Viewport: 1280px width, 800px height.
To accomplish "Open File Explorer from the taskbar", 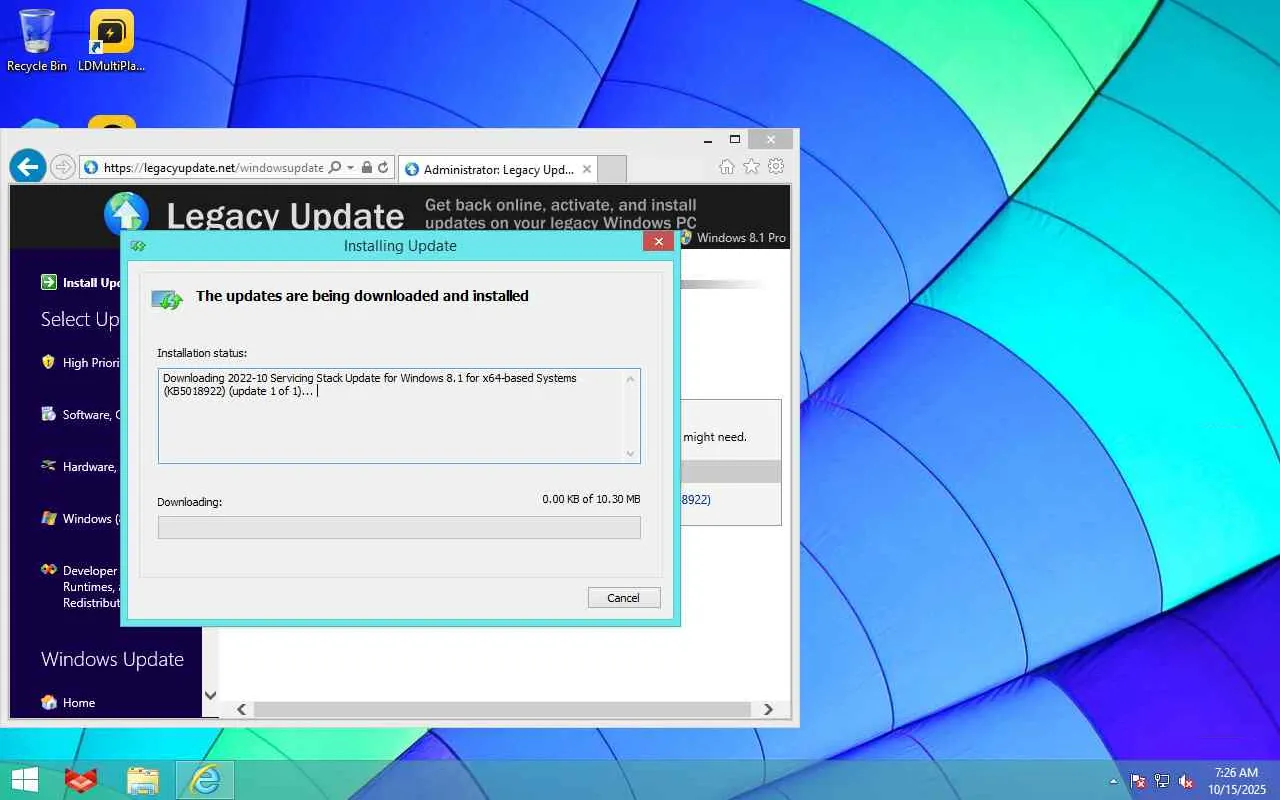I will pos(143,780).
